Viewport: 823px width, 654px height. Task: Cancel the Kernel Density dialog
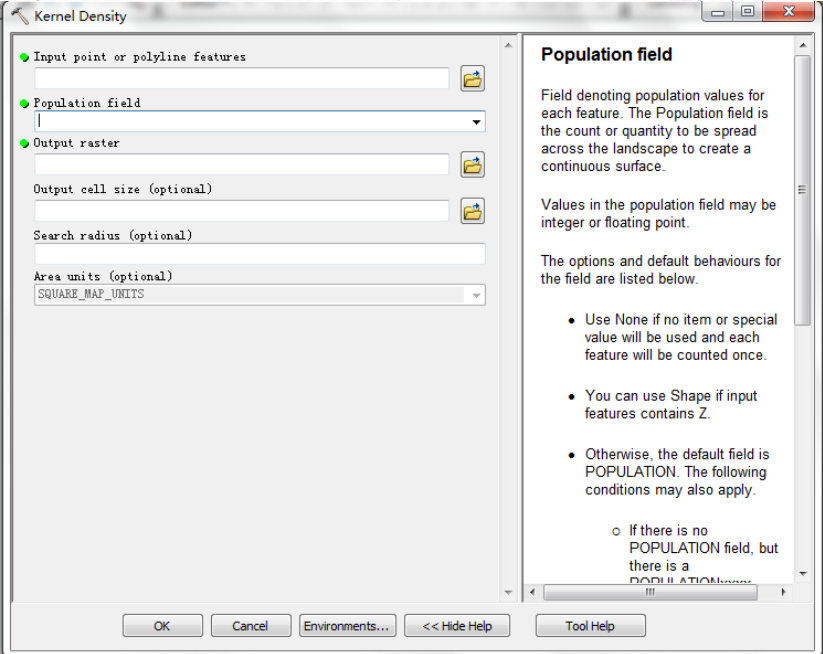250,626
